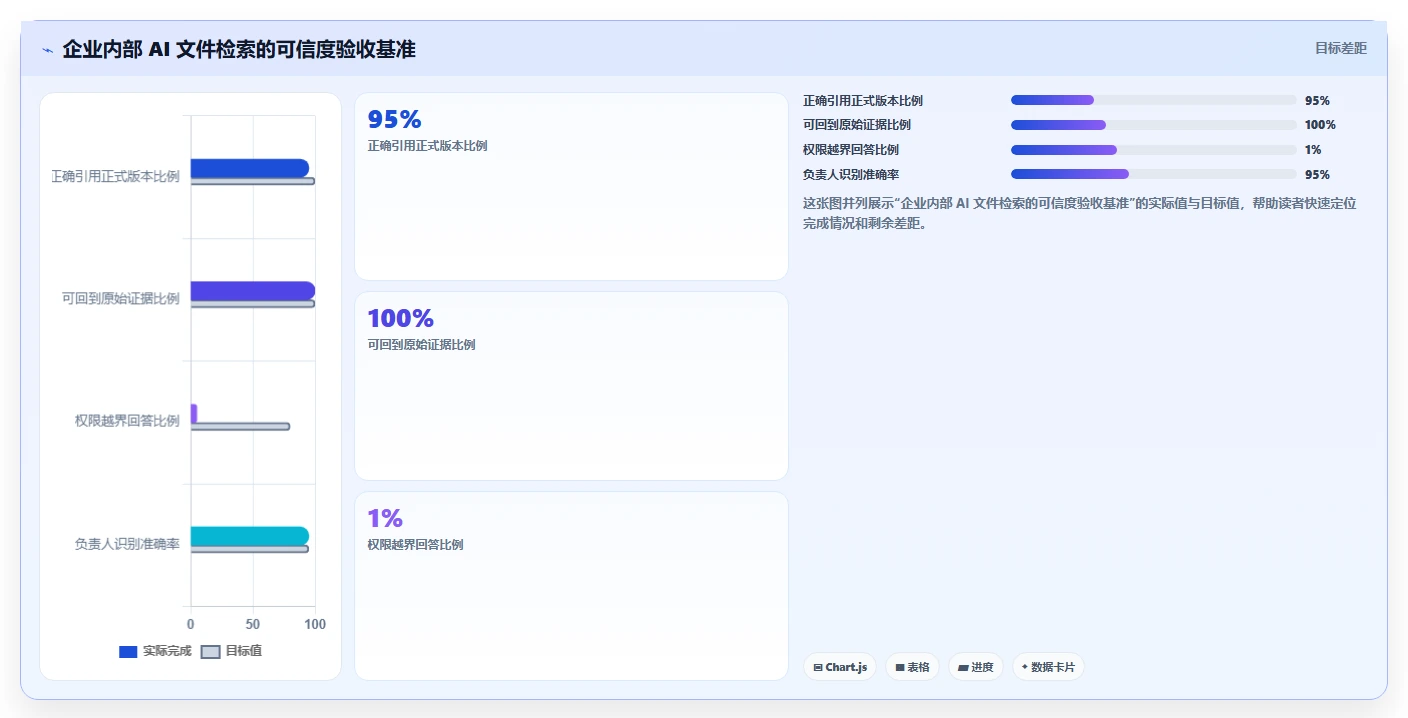This screenshot has height=718, width=1408.
Task: Click the 负责人识别准确率 chart axis label
Action: pyautogui.click(x=127, y=544)
